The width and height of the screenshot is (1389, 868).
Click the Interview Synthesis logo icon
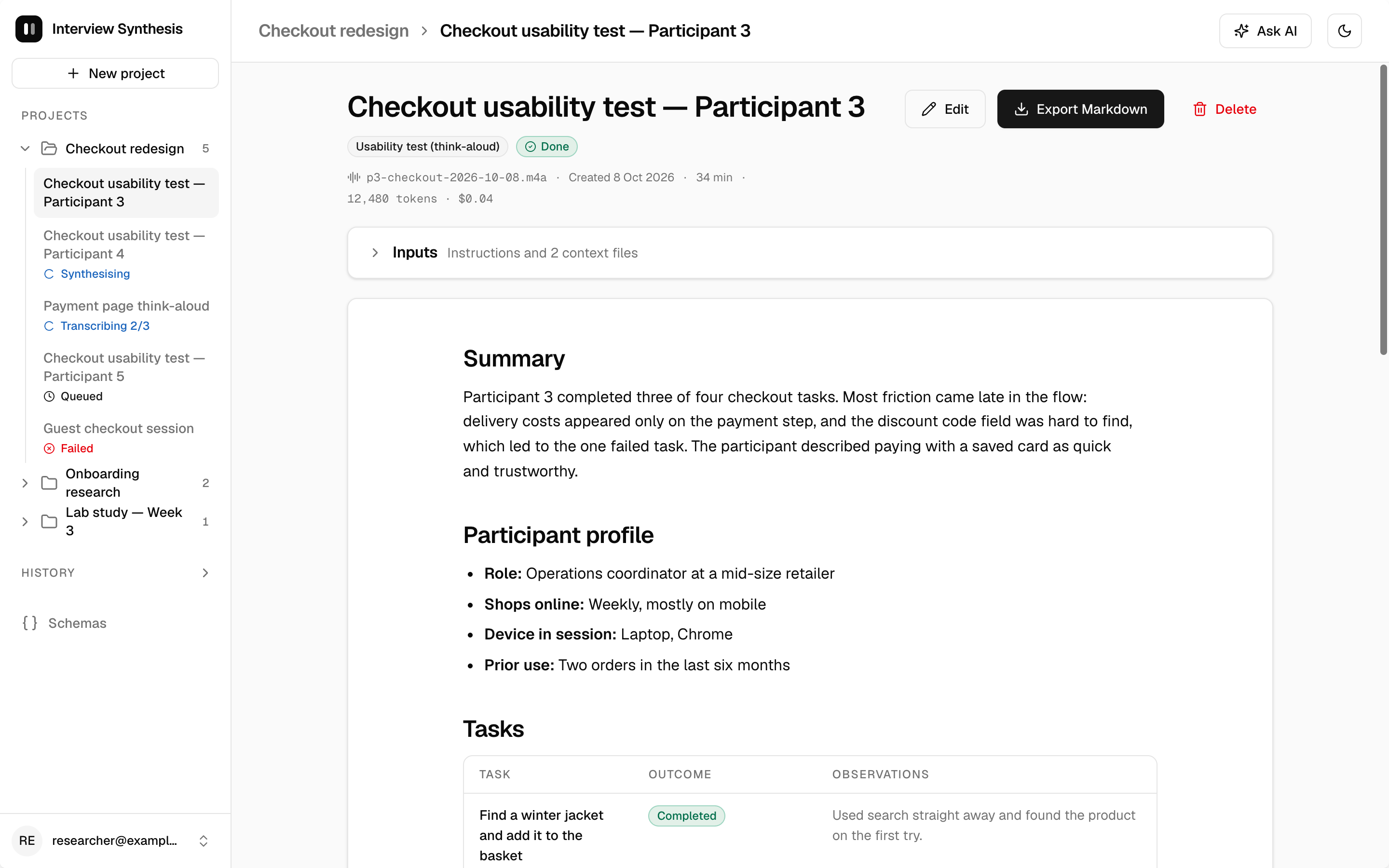[x=29, y=29]
